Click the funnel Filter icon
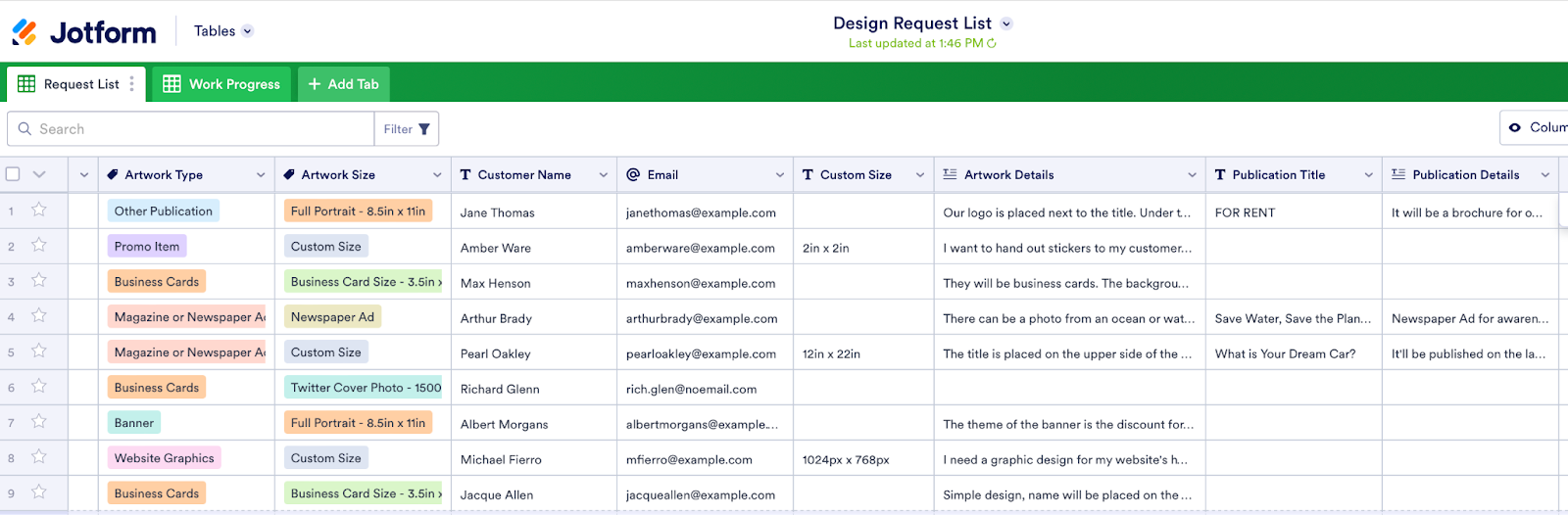1568x515 pixels. [424, 129]
